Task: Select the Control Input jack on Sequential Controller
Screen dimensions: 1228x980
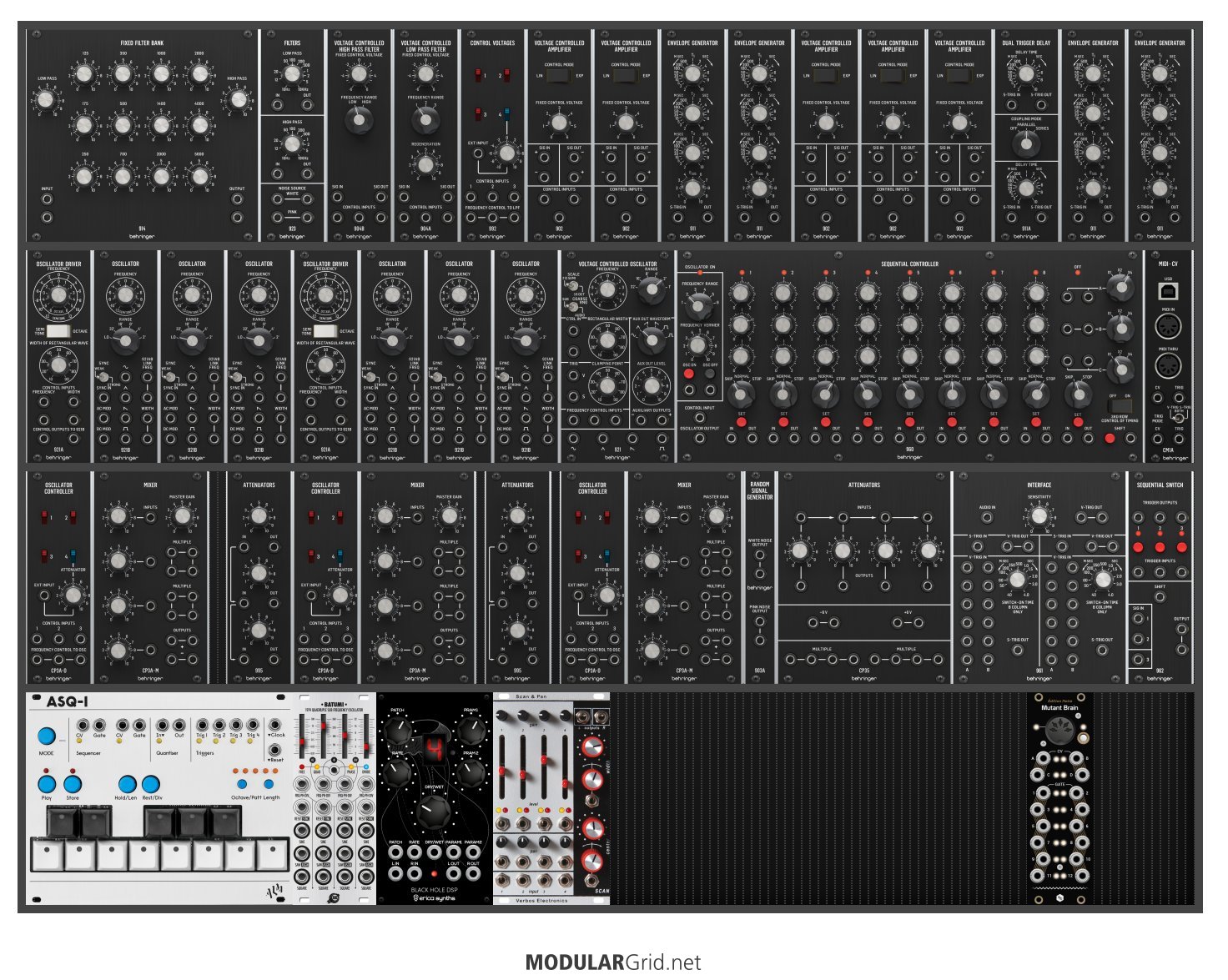Action: 699,417
